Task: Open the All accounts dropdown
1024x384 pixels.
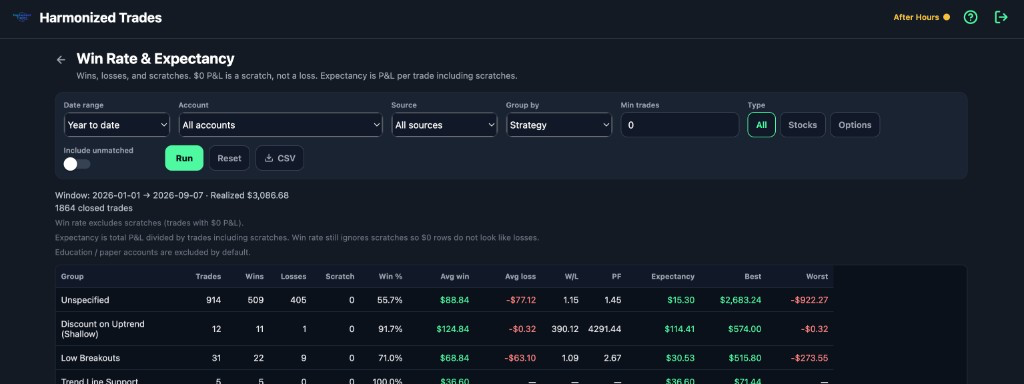Action: (x=280, y=125)
